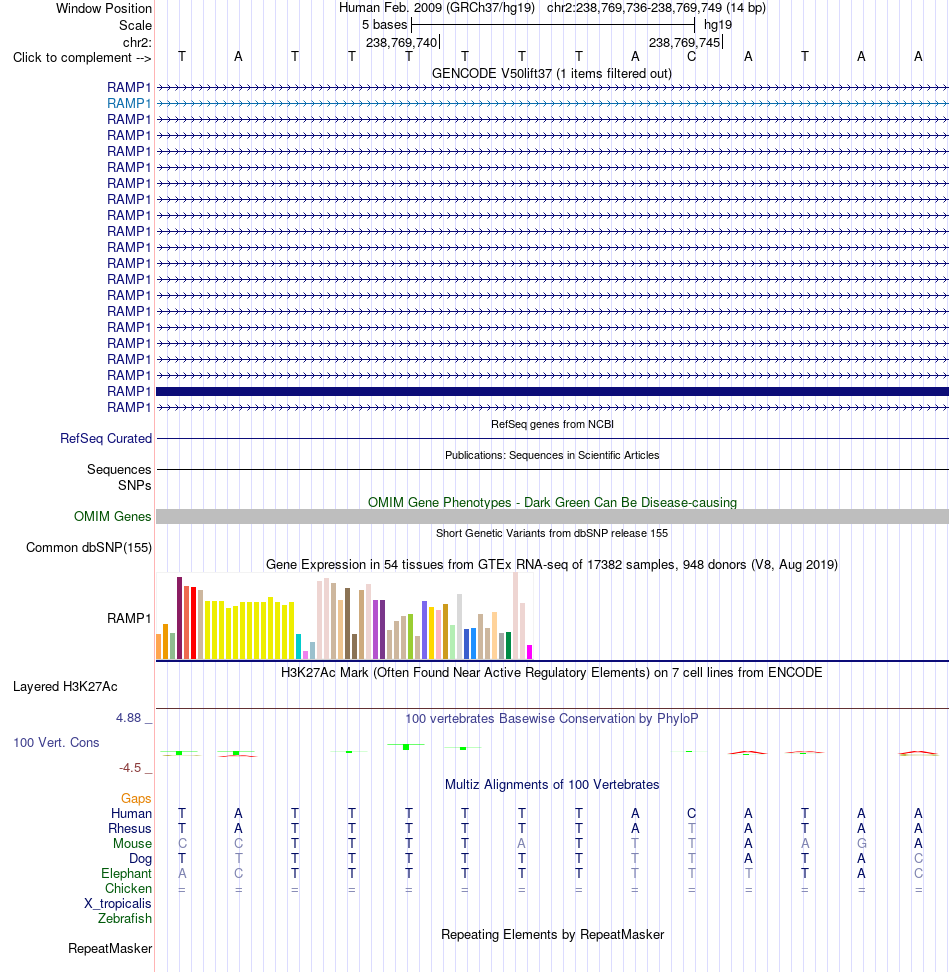Click the 'Human Feb. 2009 (GRCh37/hg19)' assembly text
This screenshot has width=950, height=972.
[437, 8]
